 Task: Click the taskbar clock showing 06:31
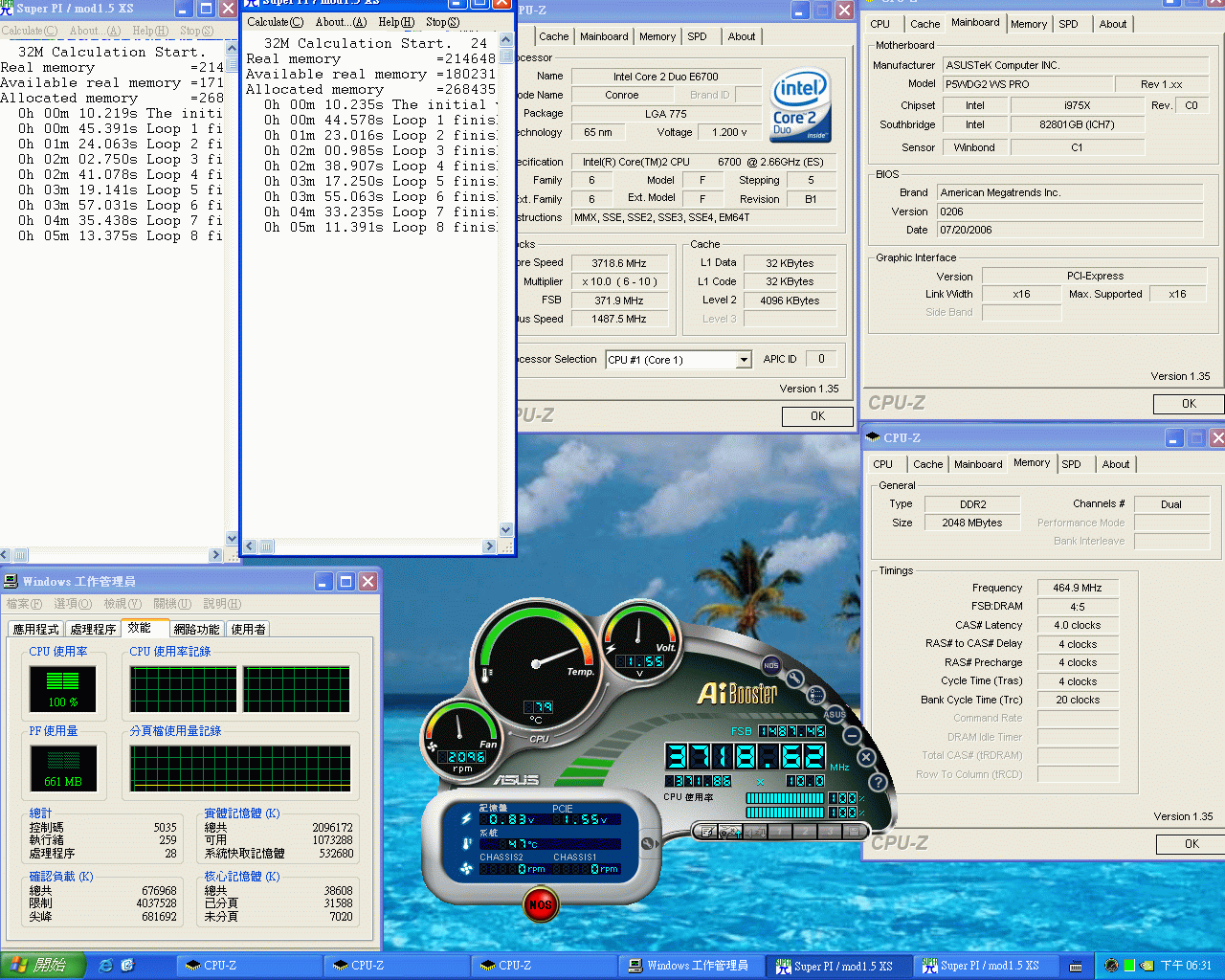[x=1186, y=966]
